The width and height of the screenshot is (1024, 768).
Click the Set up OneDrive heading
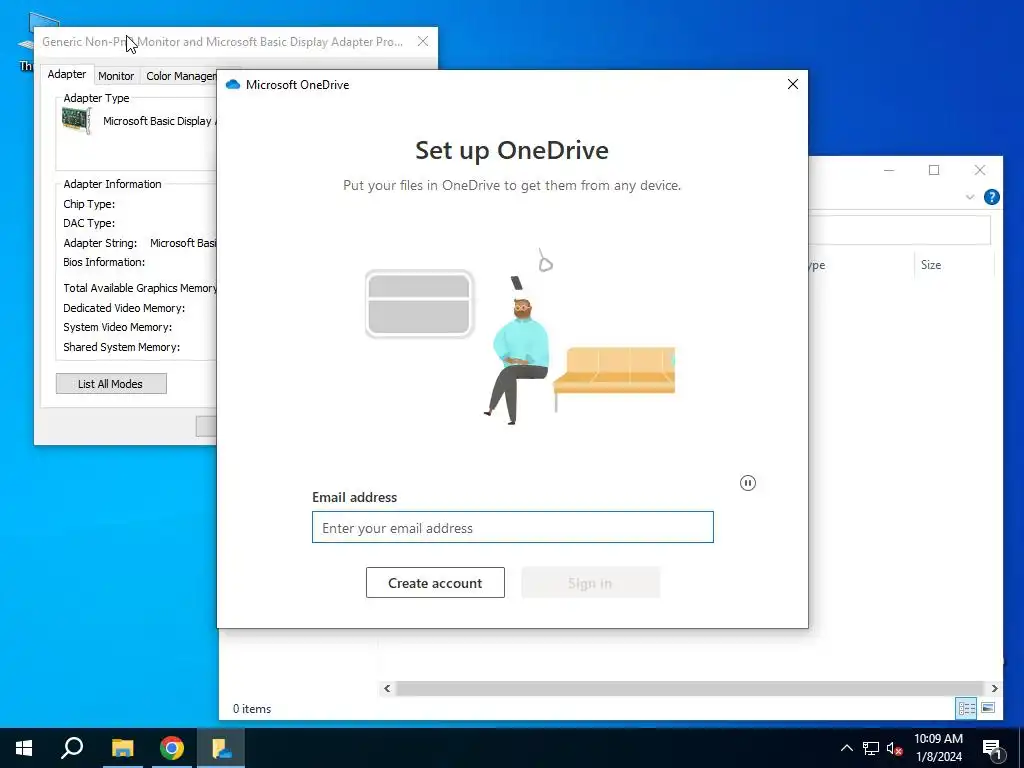pyautogui.click(x=512, y=150)
